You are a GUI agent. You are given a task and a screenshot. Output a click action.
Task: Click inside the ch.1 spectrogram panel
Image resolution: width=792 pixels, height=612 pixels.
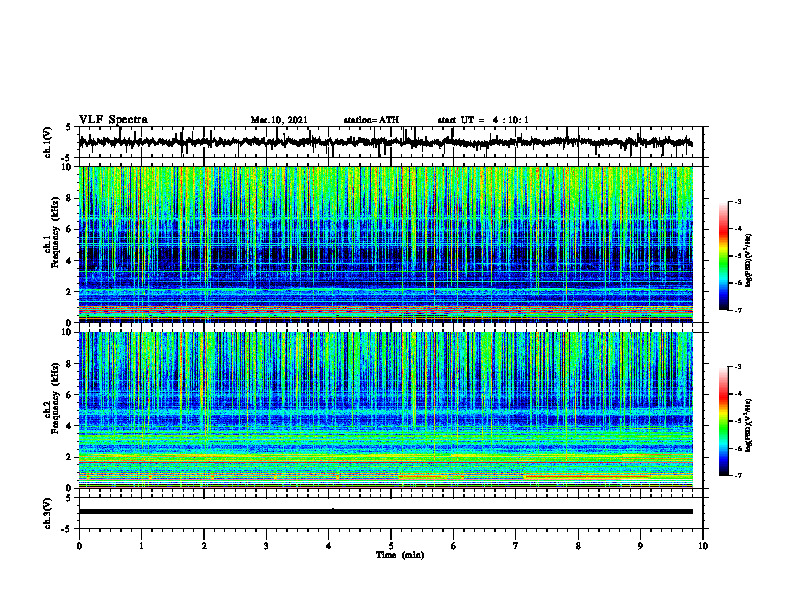click(x=385, y=244)
